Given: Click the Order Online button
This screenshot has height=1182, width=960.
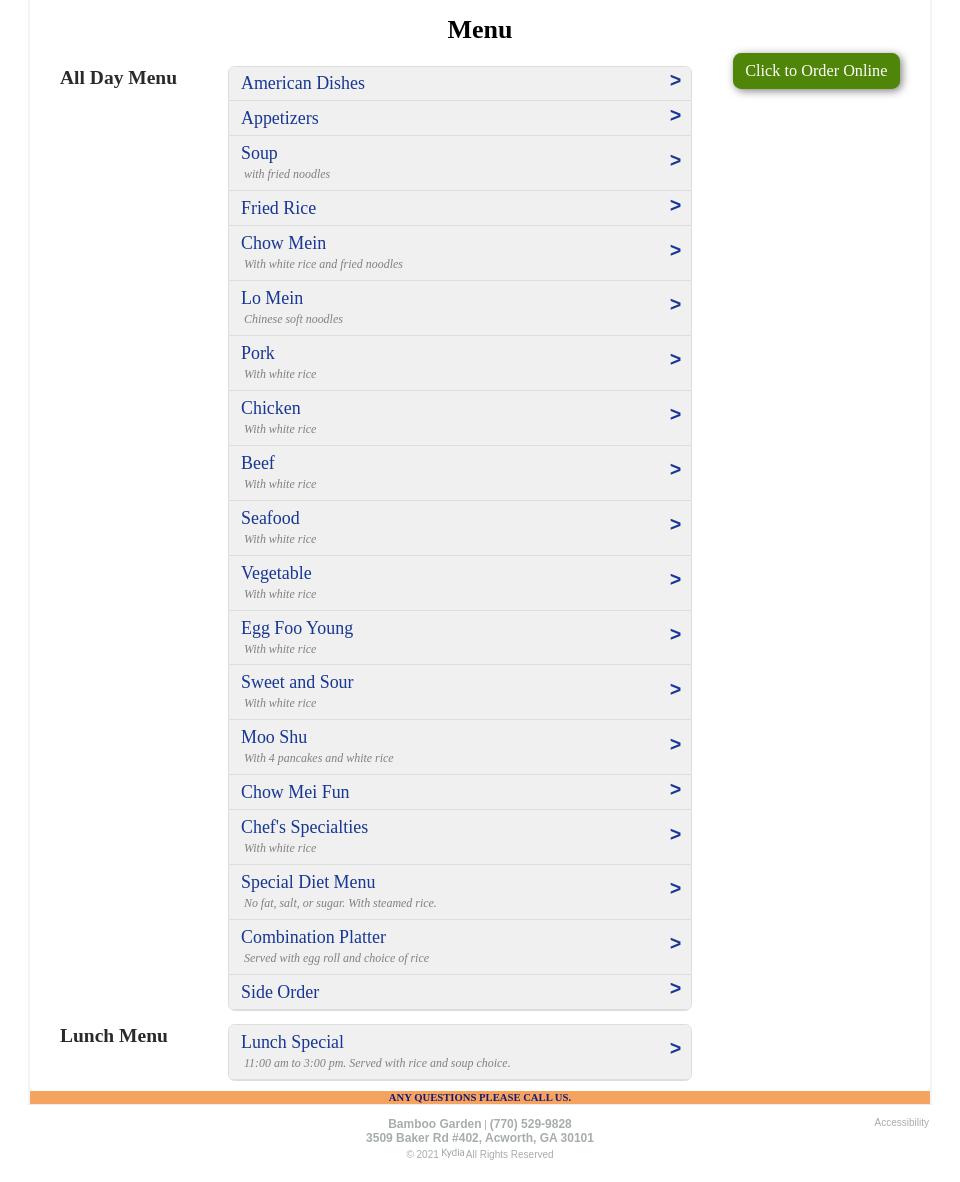Looking at the screenshot, I should [x=815, y=71].
